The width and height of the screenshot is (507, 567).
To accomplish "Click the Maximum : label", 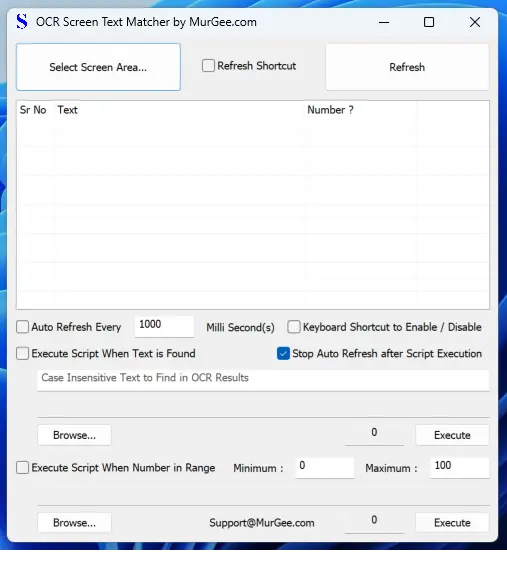I will pyautogui.click(x=391, y=468).
